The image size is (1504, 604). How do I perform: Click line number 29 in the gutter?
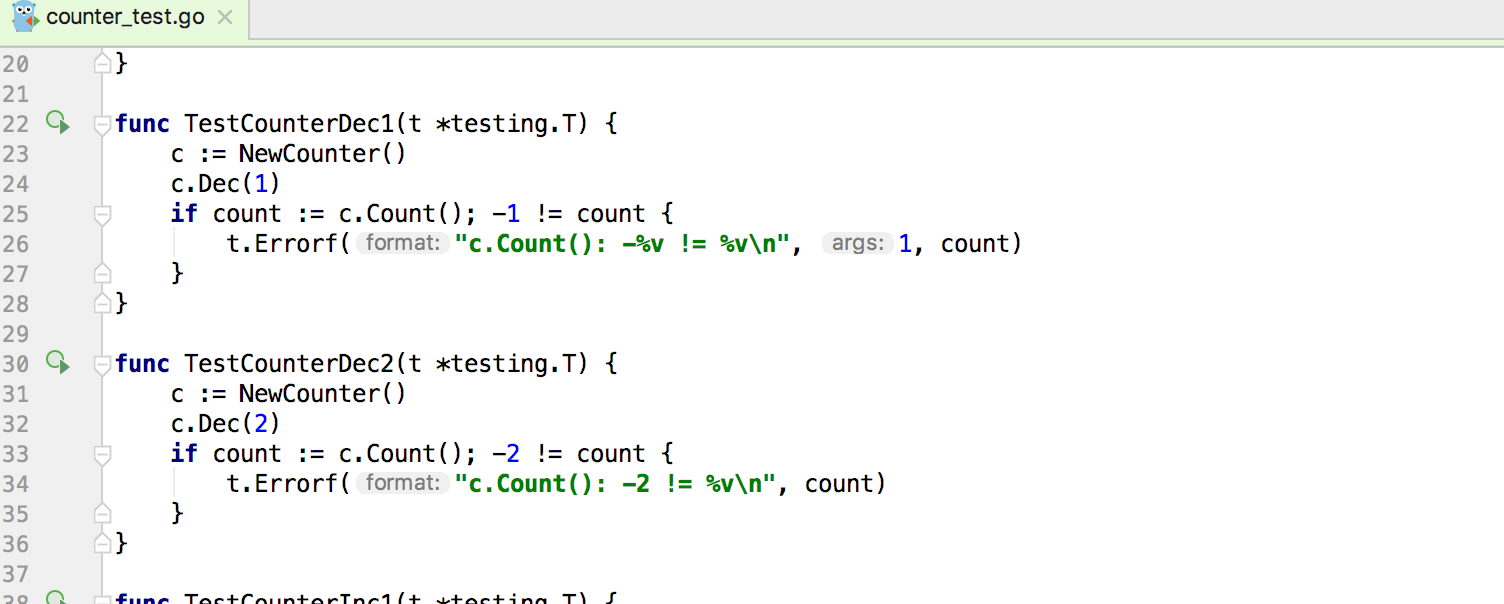[15, 334]
